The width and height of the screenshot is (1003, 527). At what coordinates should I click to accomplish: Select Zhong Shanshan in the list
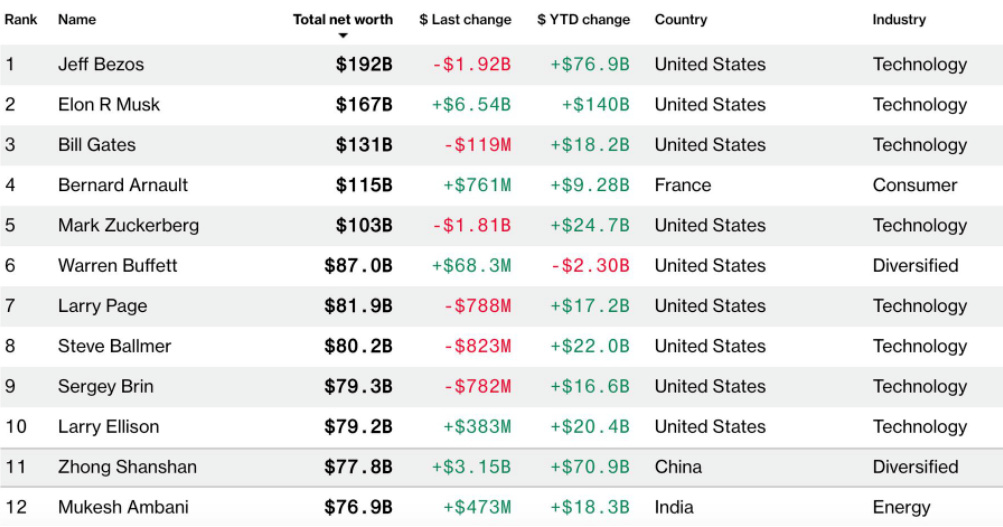(x=127, y=467)
